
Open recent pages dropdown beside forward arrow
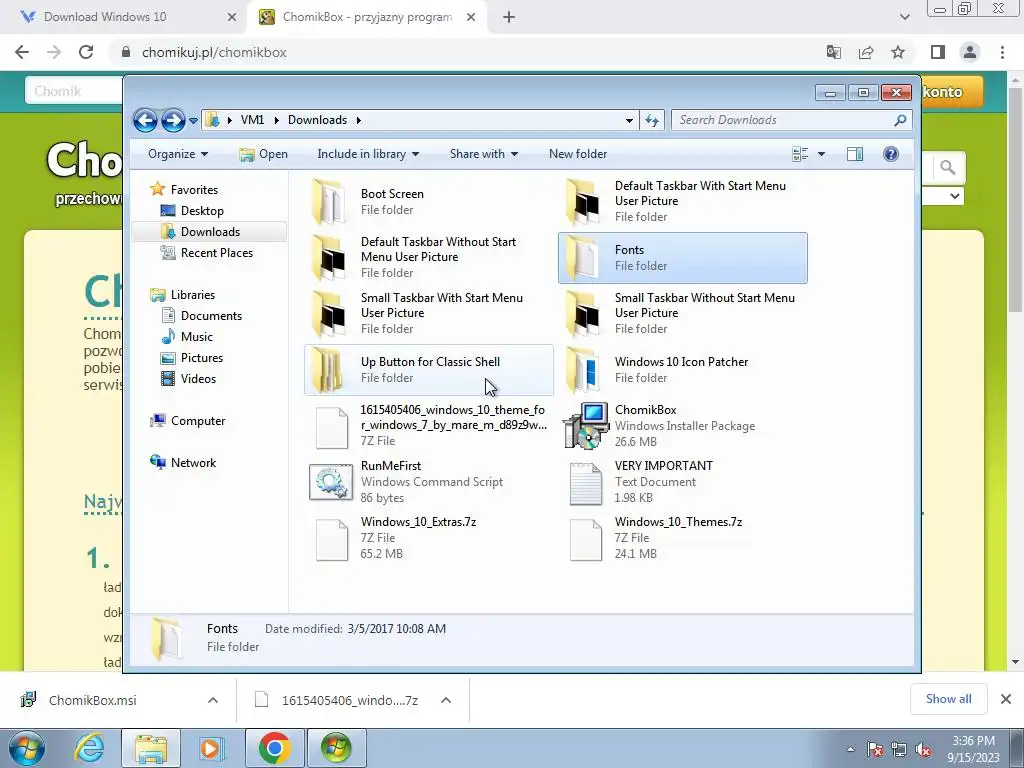(193, 121)
